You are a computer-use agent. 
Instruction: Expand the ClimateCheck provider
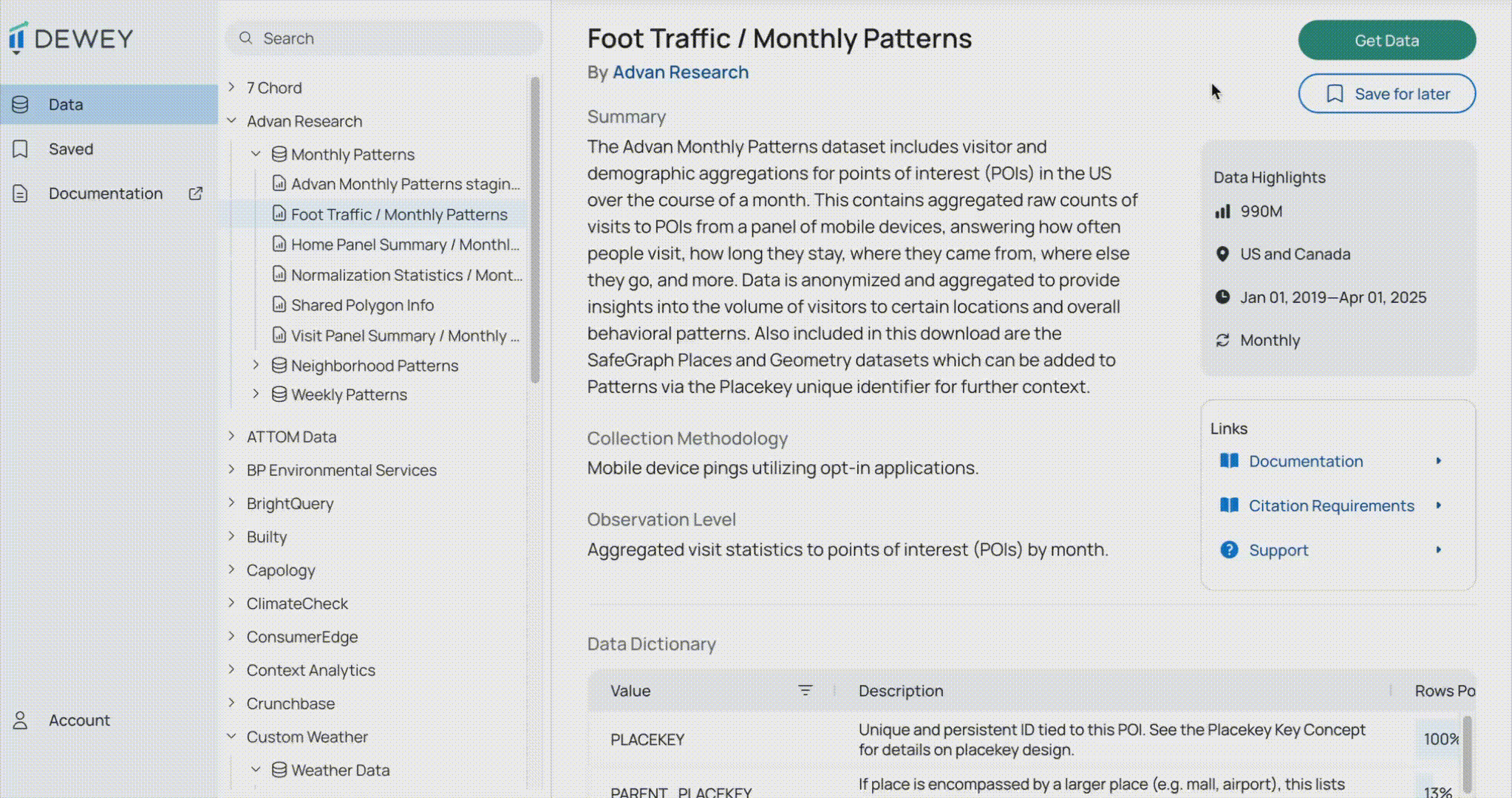point(232,603)
